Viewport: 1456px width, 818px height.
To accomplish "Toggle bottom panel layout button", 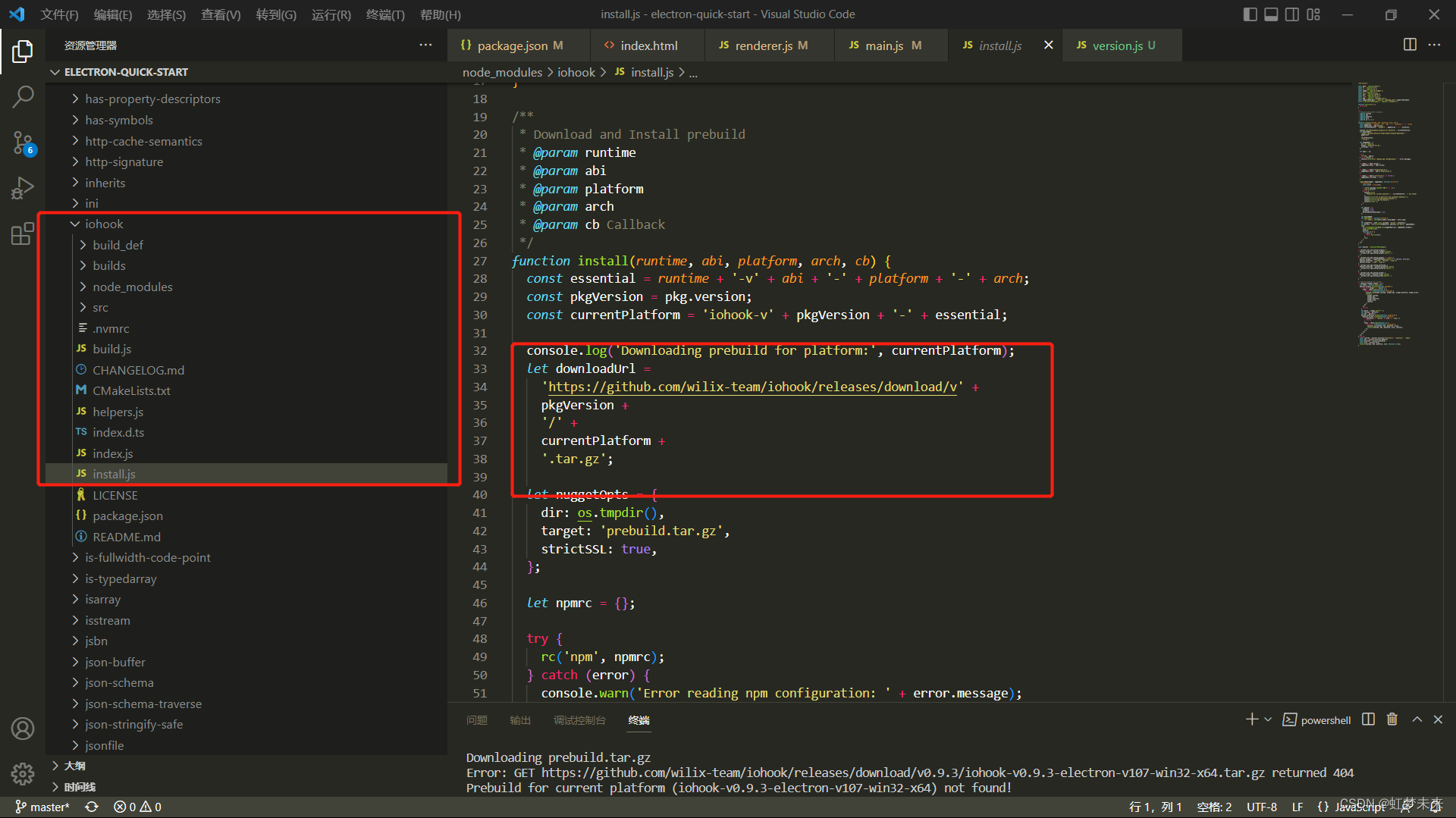I will point(1271,14).
